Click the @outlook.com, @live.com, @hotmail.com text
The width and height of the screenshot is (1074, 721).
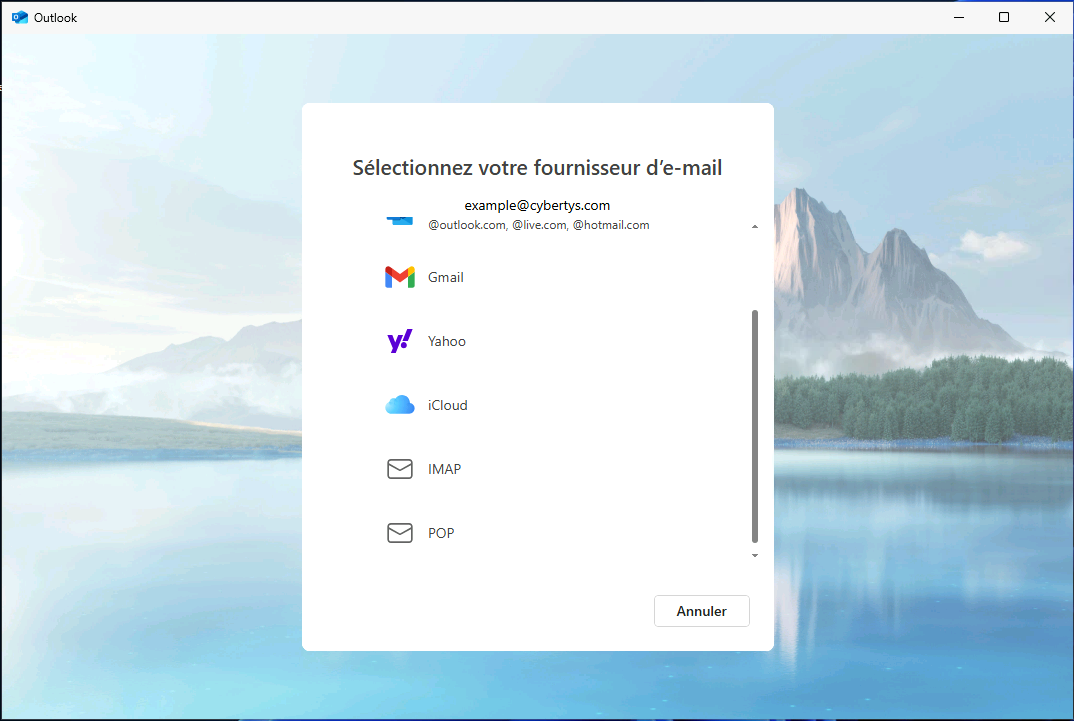coord(537,225)
